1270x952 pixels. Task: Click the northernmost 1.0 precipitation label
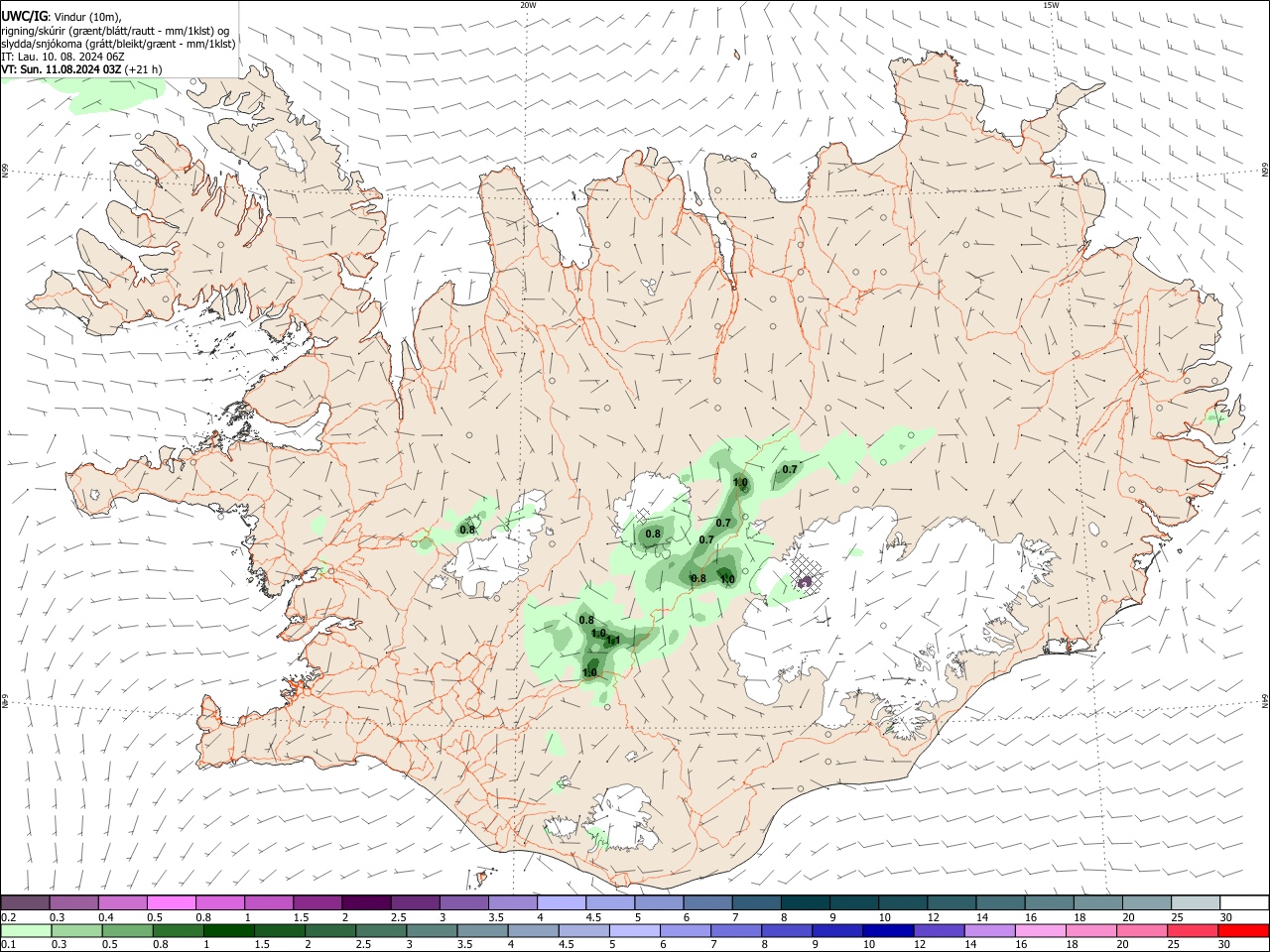tap(740, 483)
